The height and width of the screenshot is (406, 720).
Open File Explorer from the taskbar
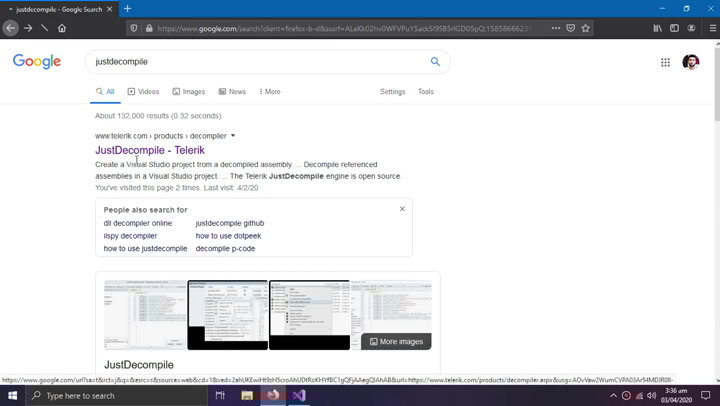247,395
